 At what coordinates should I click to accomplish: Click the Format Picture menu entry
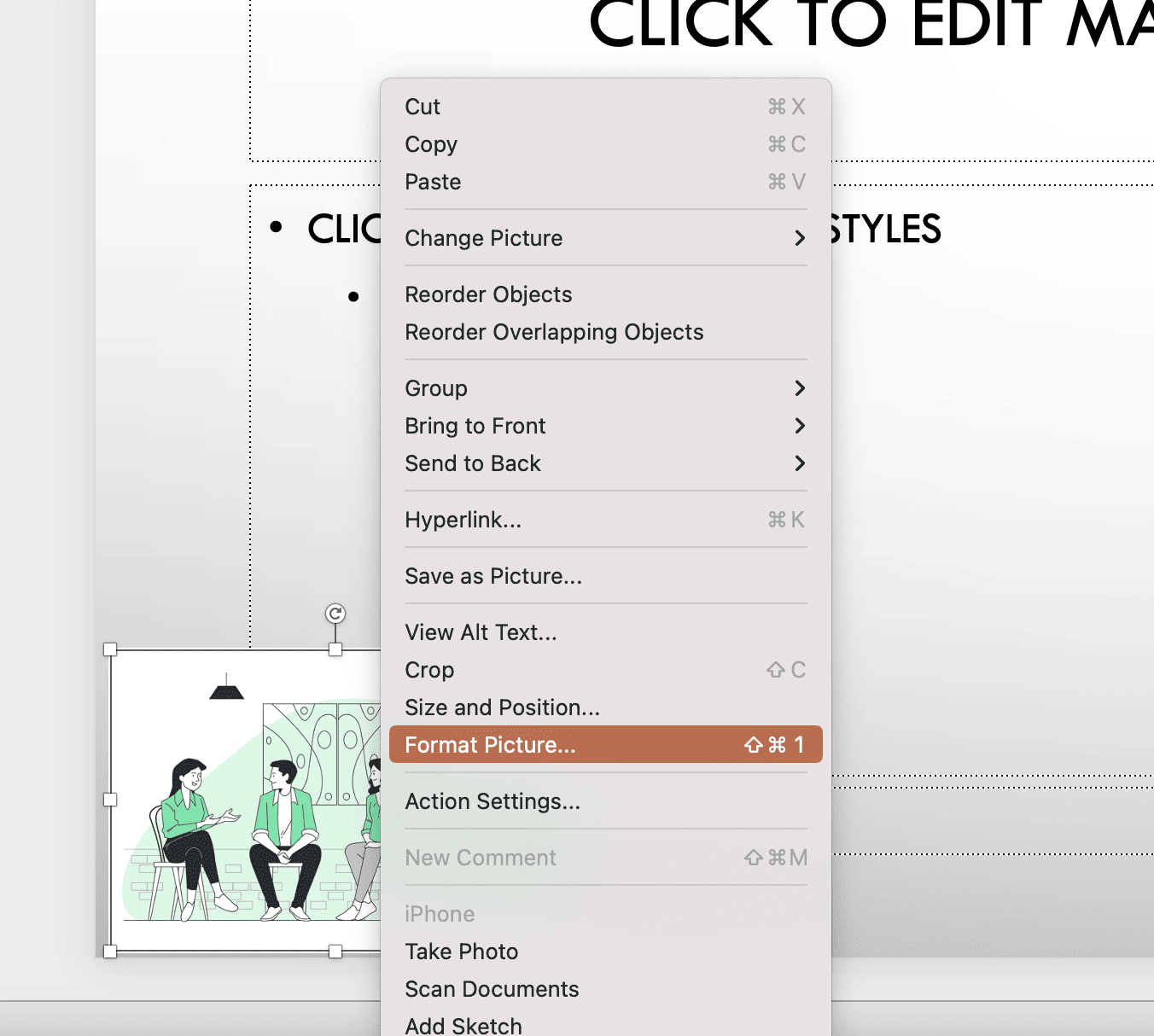pyautogui.click(x=490, y=744)
